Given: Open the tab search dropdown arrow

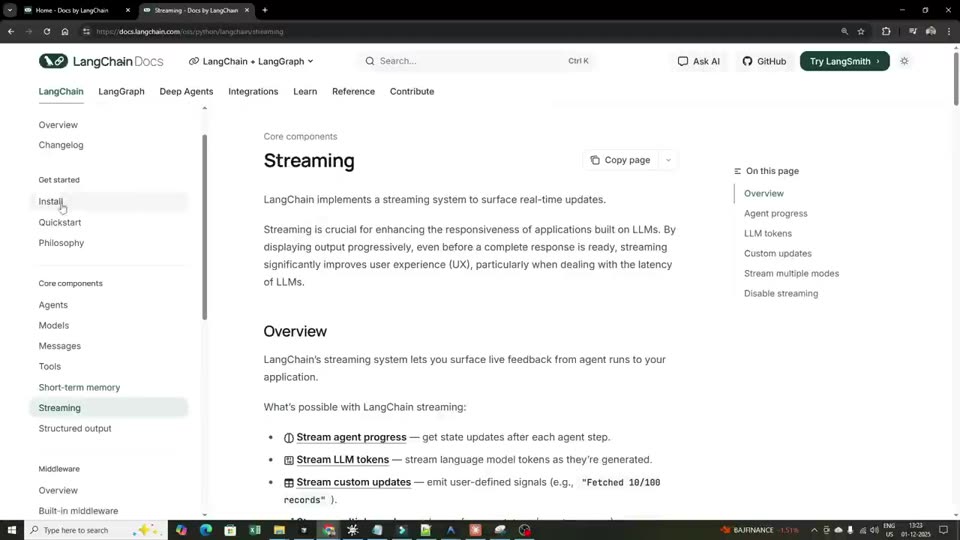Looking at the screenshot, I should (10, 10).
